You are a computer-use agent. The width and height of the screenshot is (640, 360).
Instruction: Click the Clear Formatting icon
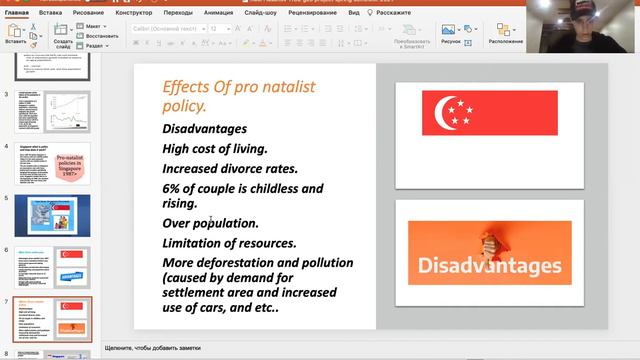click(267, 29)
